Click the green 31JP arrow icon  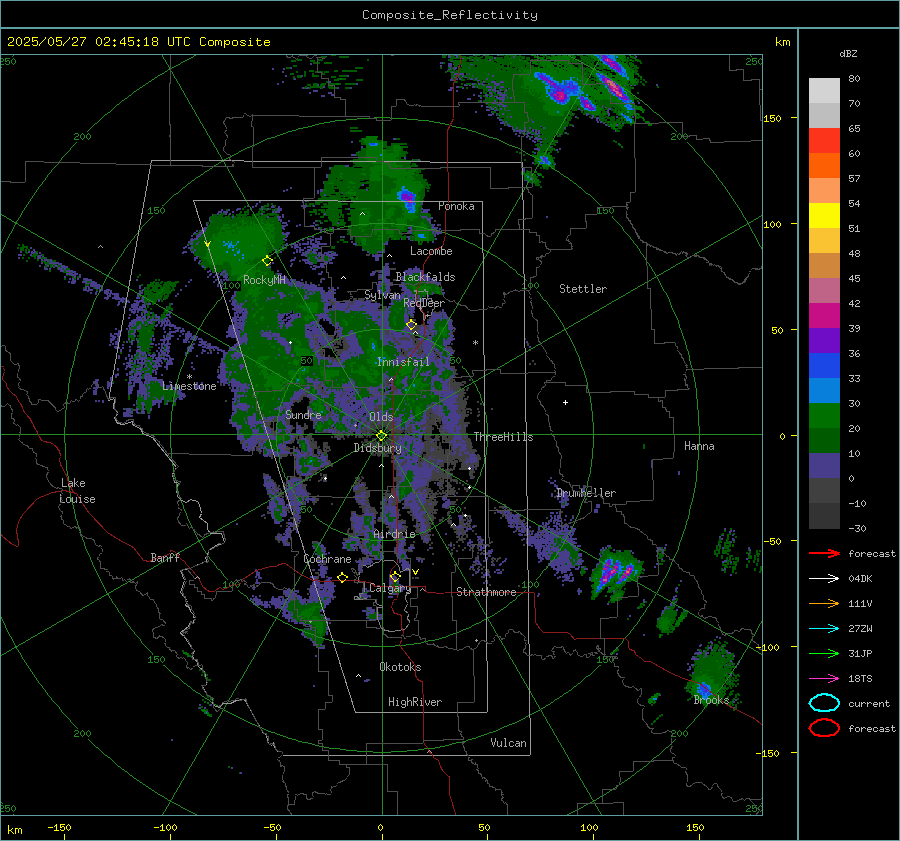click(x=824, y=653)
